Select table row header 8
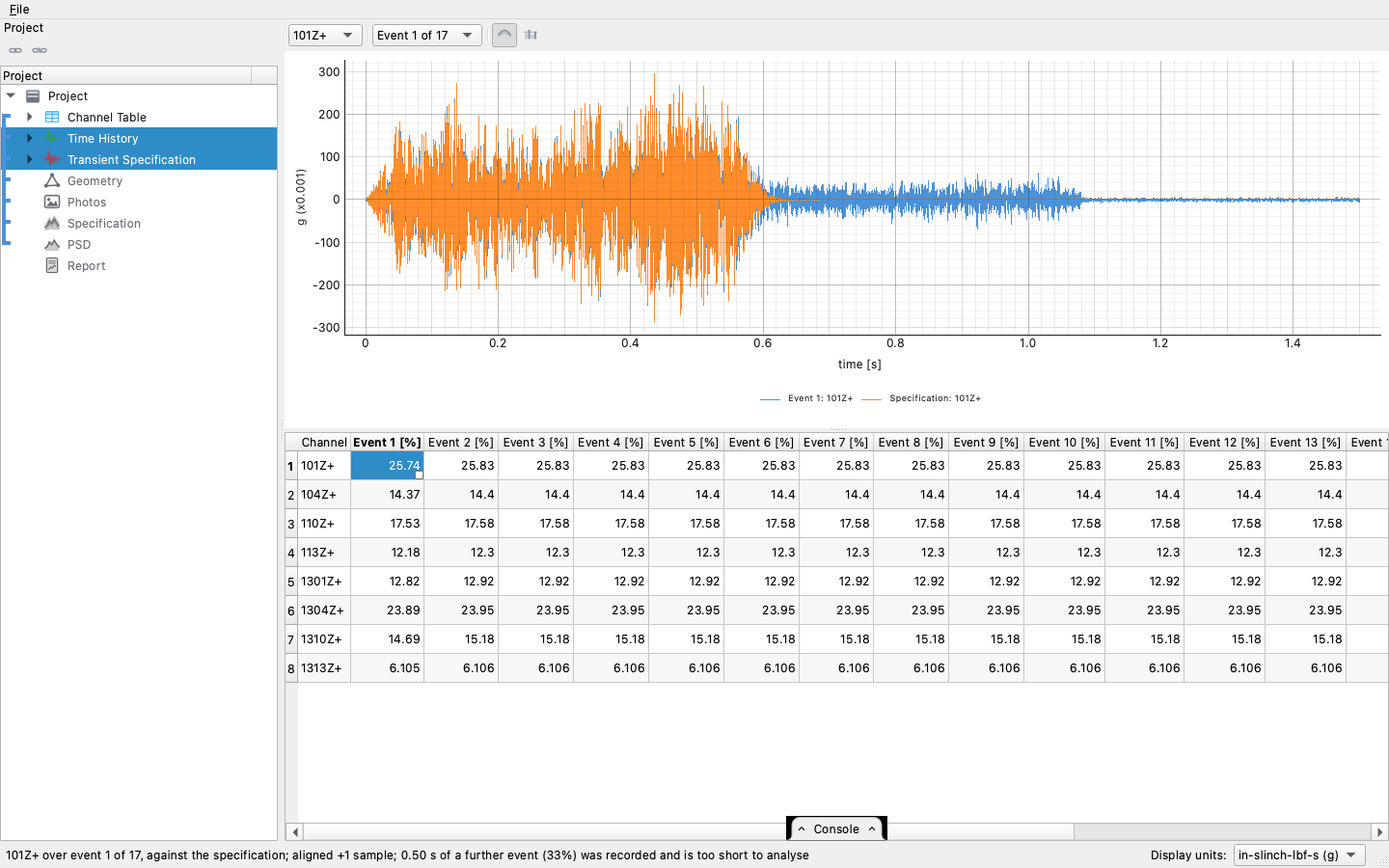This screenshot has width=1389, height=868. click(291, 668)
